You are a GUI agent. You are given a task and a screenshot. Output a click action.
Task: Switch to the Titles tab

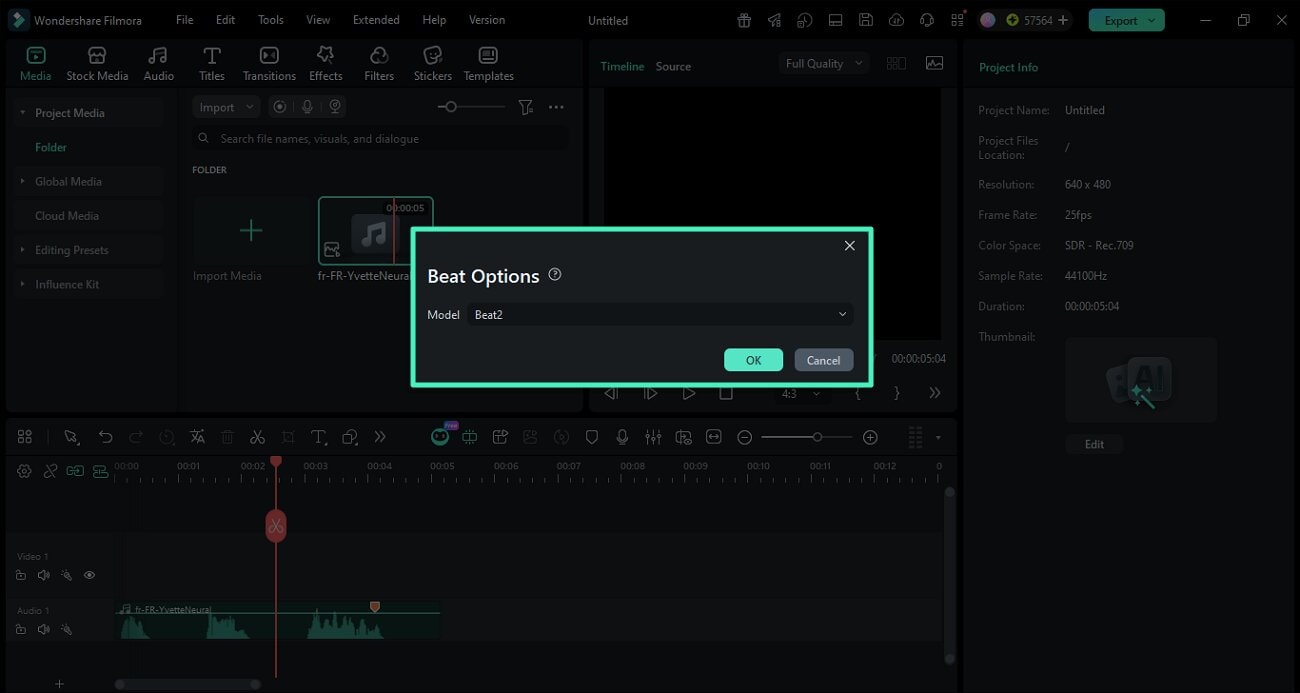tap(211, 64)
